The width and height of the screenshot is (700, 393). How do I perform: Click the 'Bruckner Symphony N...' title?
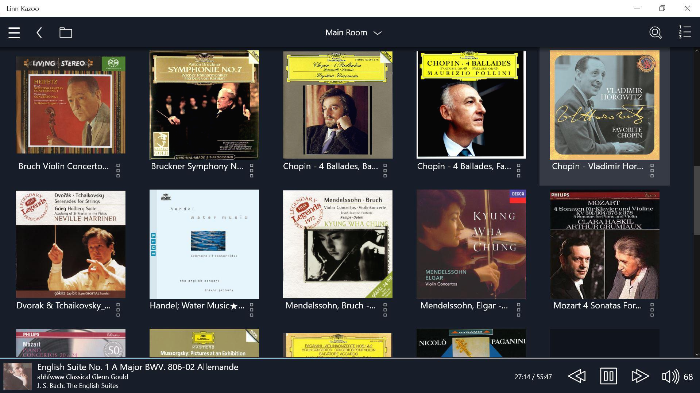point(197,166)
